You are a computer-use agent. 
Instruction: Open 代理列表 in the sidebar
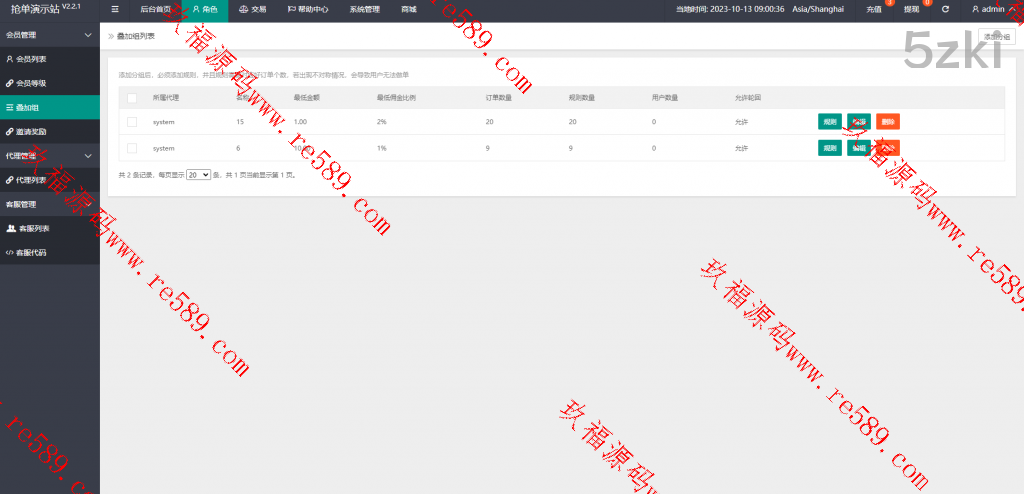point(50,180)
